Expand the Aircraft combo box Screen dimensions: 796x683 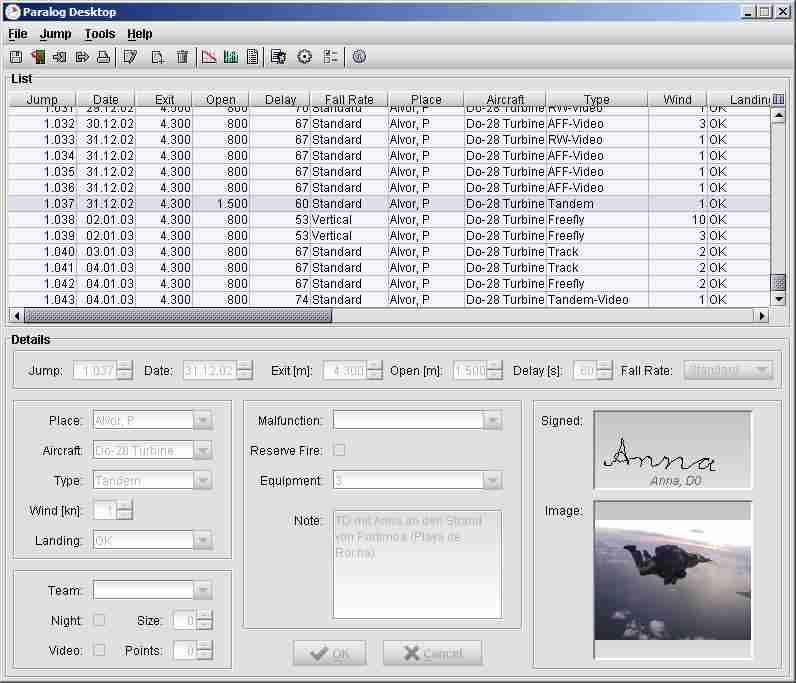tap(202, 451)
